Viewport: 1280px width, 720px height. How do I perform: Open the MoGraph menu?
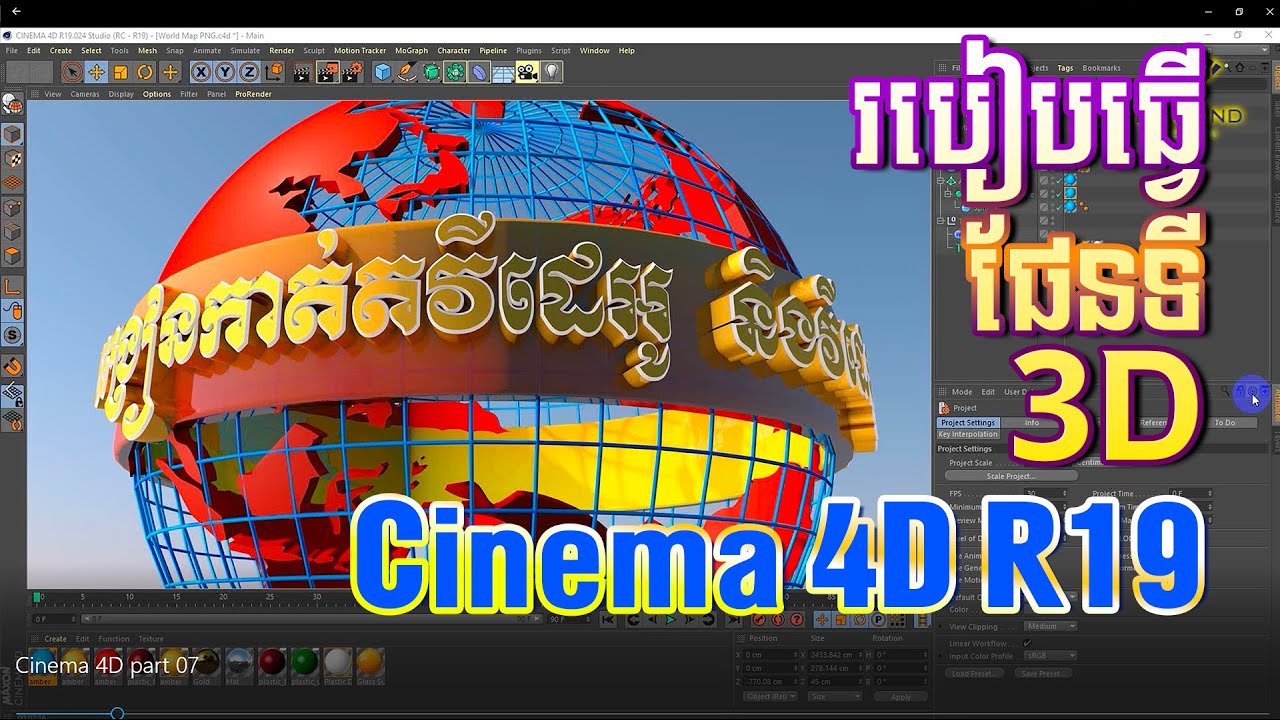411,50
